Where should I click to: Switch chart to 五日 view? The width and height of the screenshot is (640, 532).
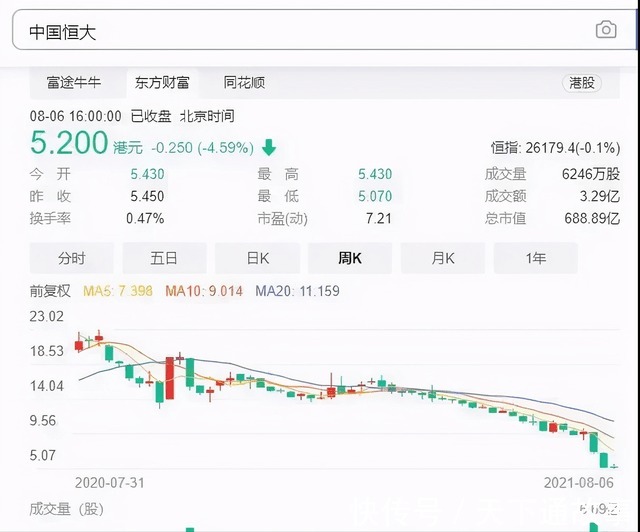point(164,258)
